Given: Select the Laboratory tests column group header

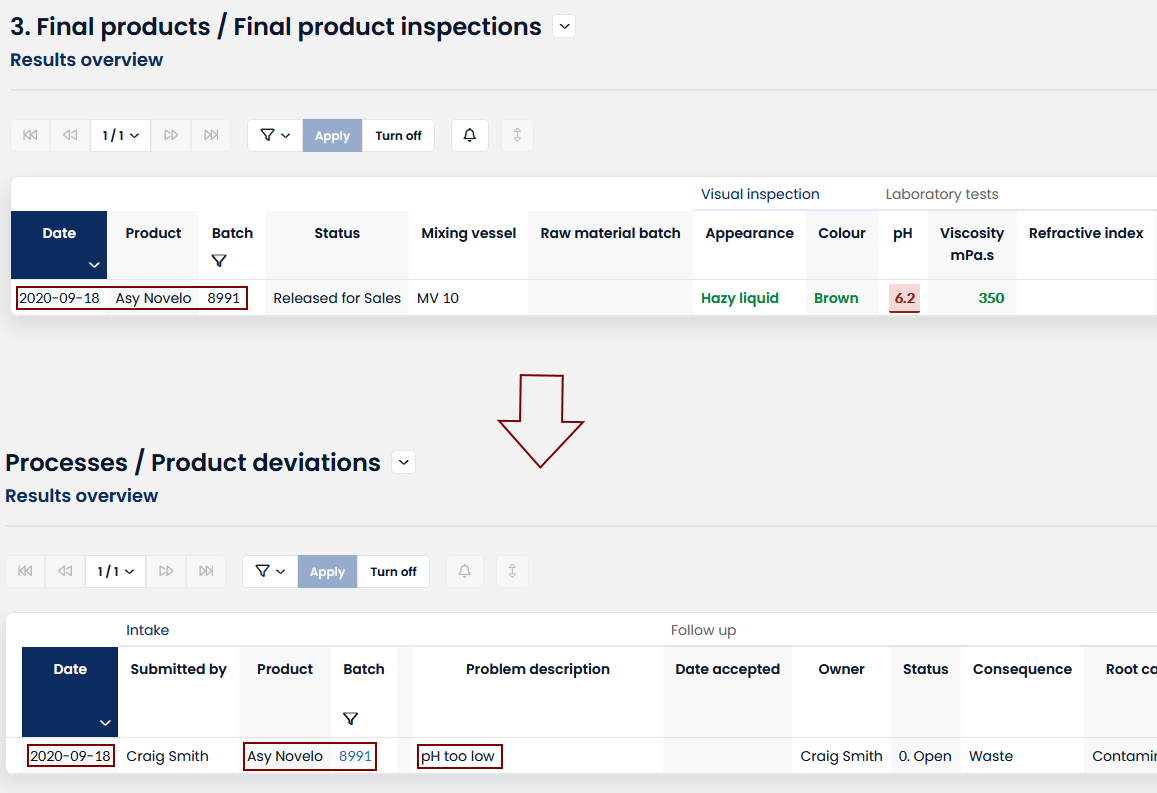Looking at the screenshot, I should point(941,194).
